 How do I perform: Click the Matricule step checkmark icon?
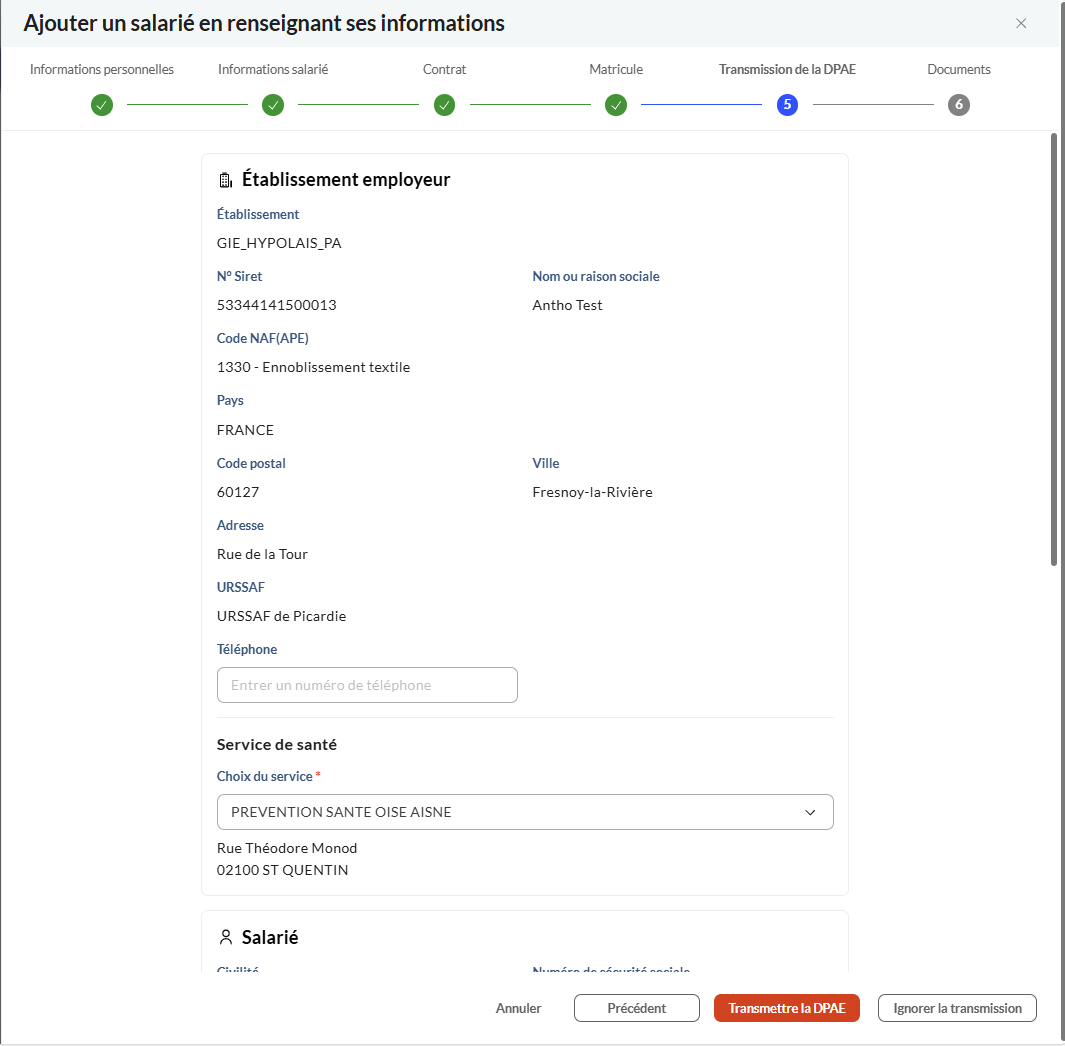616,105
